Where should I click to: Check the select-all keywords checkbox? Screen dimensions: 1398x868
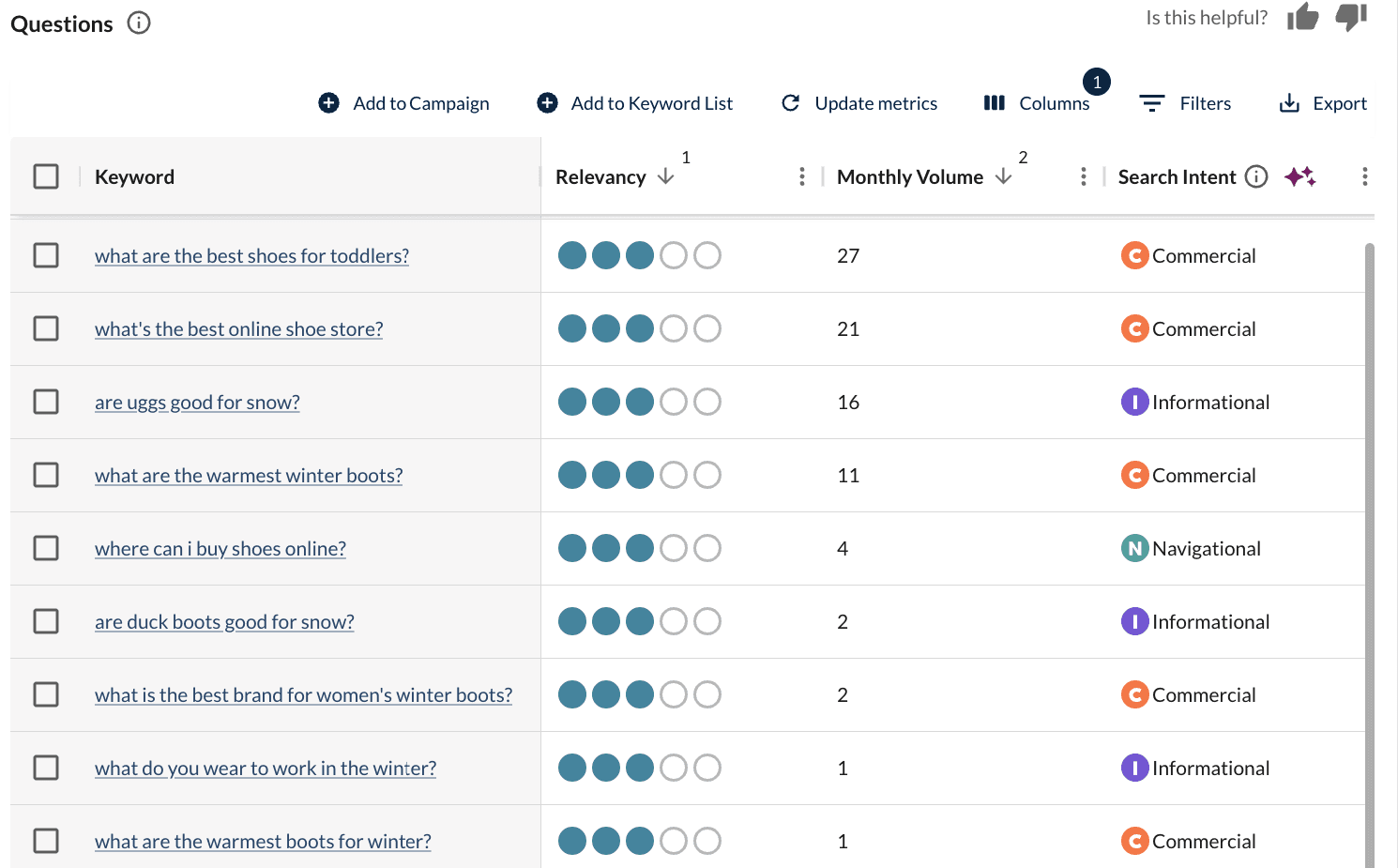click(46, 175)
